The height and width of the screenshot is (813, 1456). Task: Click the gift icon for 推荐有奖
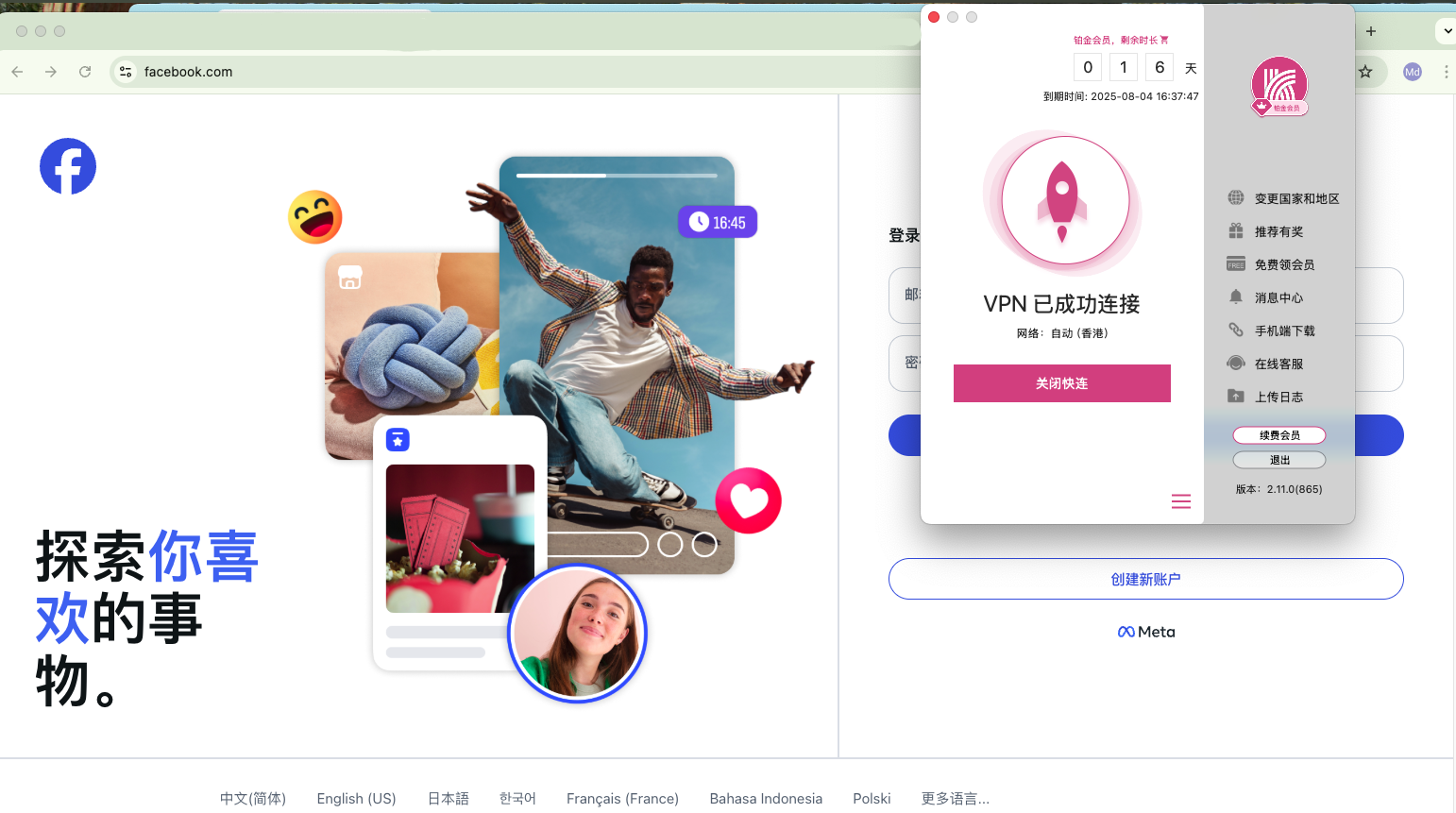[1235, 230]
